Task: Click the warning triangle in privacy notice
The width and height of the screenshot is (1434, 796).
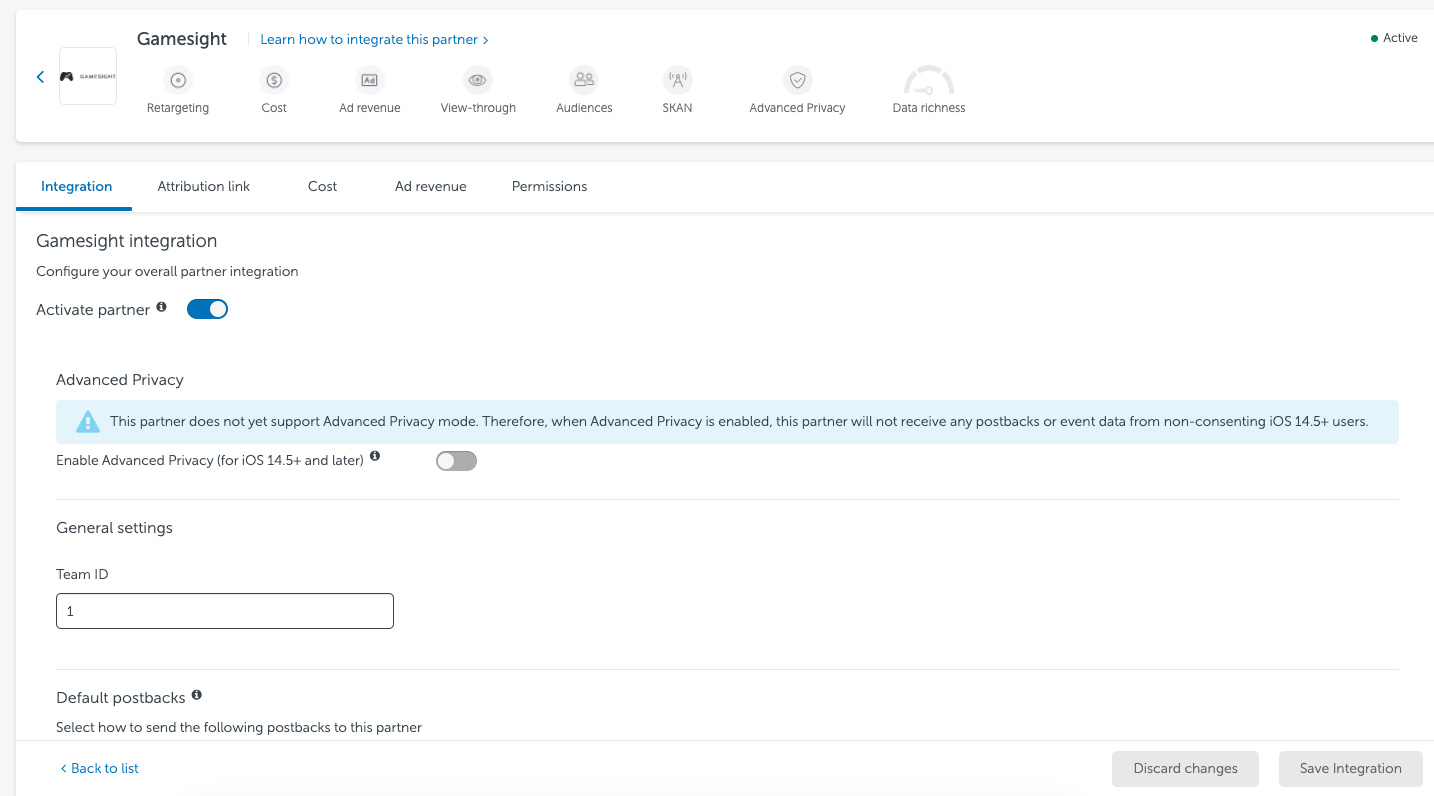Action: [88, 422]
